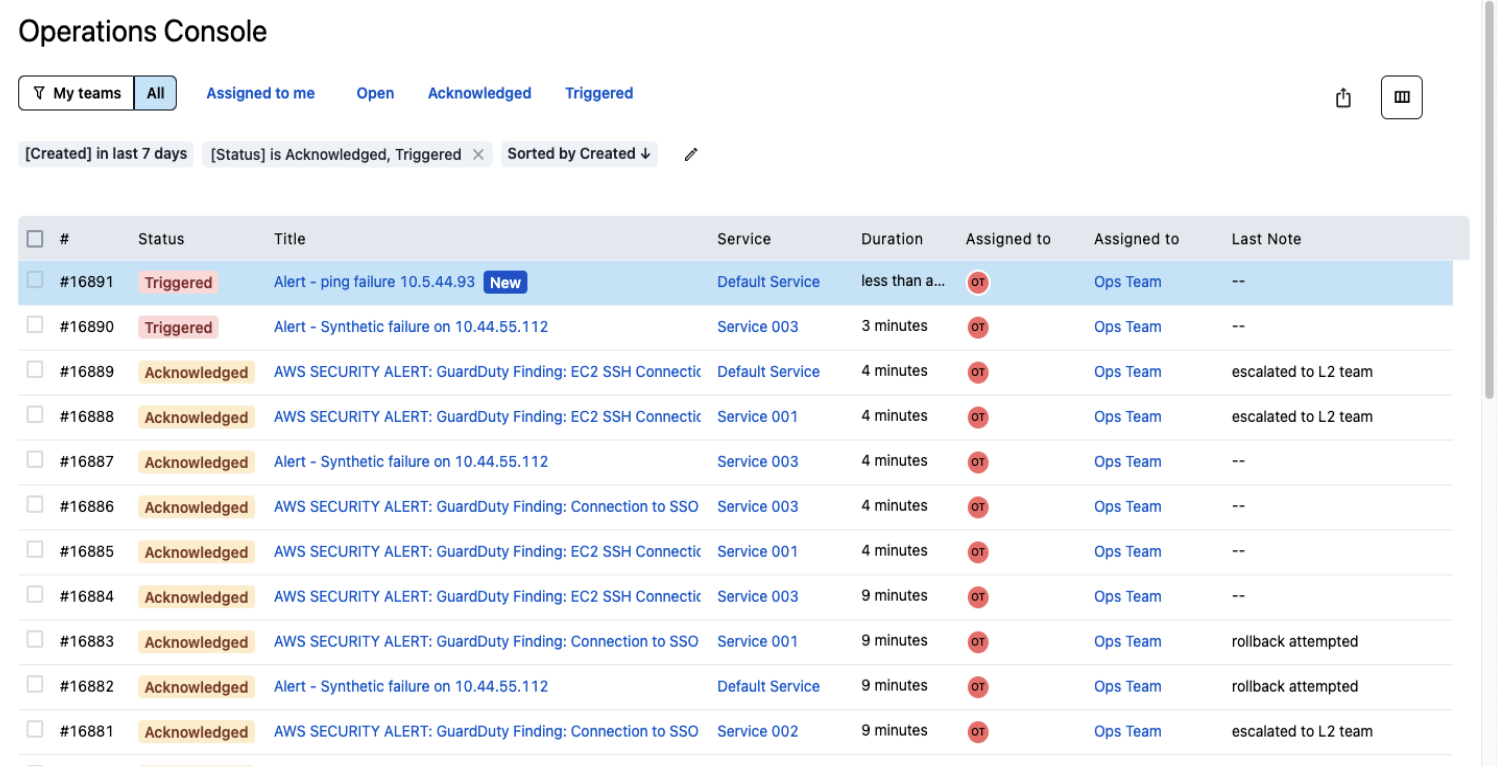This screenshot has height=768, width=1506.
Task: Check the box for incident #16888
Action: click(x=35, y=415)
